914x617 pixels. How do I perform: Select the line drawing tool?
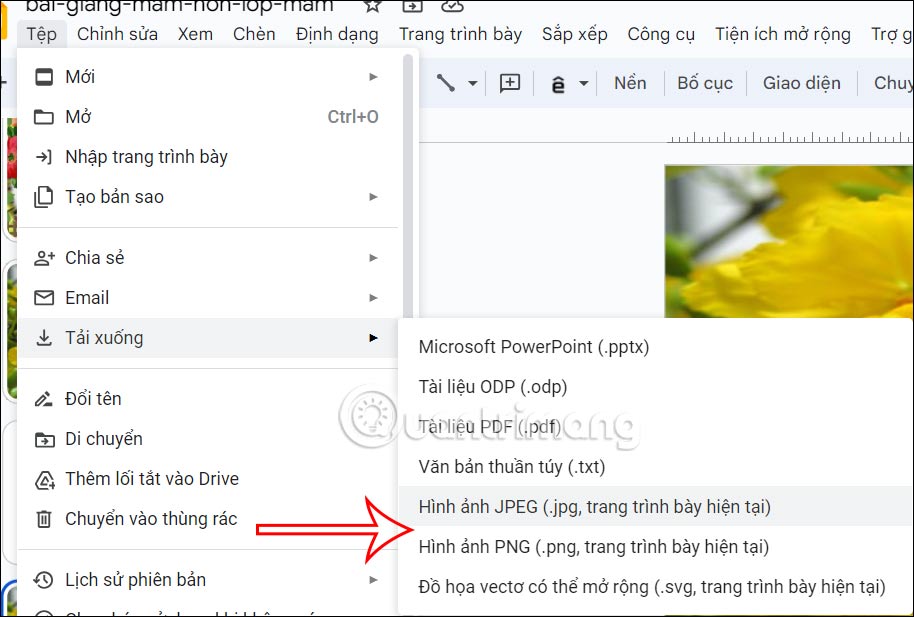point(447,83)
